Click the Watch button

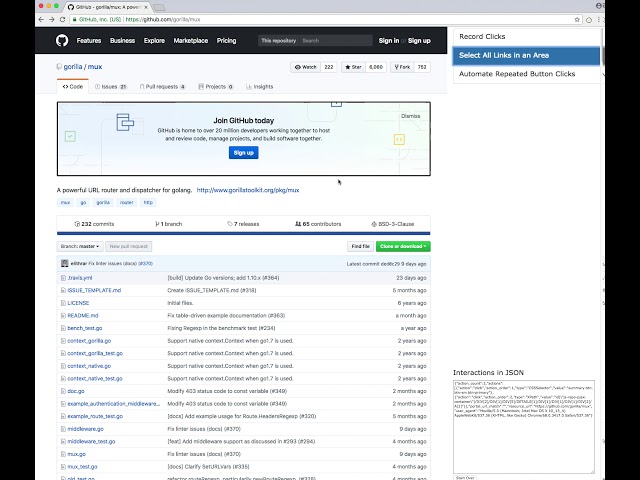coord(306,67)
